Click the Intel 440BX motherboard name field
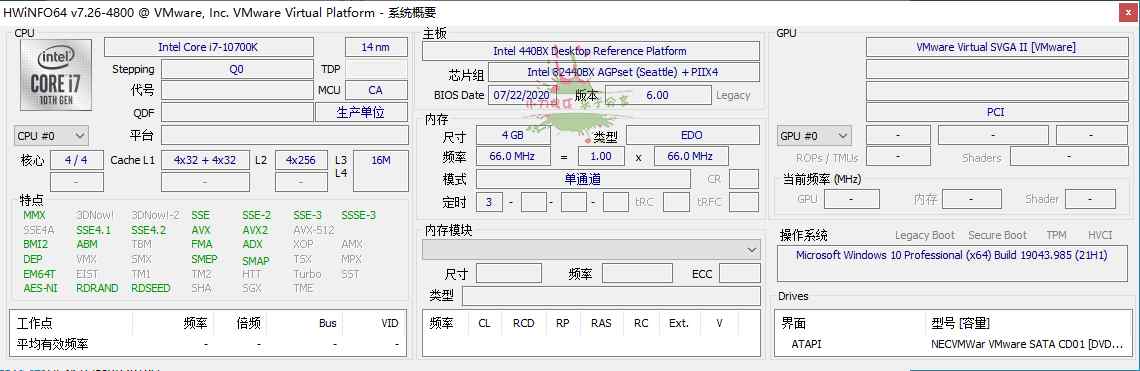 (590, 51)
